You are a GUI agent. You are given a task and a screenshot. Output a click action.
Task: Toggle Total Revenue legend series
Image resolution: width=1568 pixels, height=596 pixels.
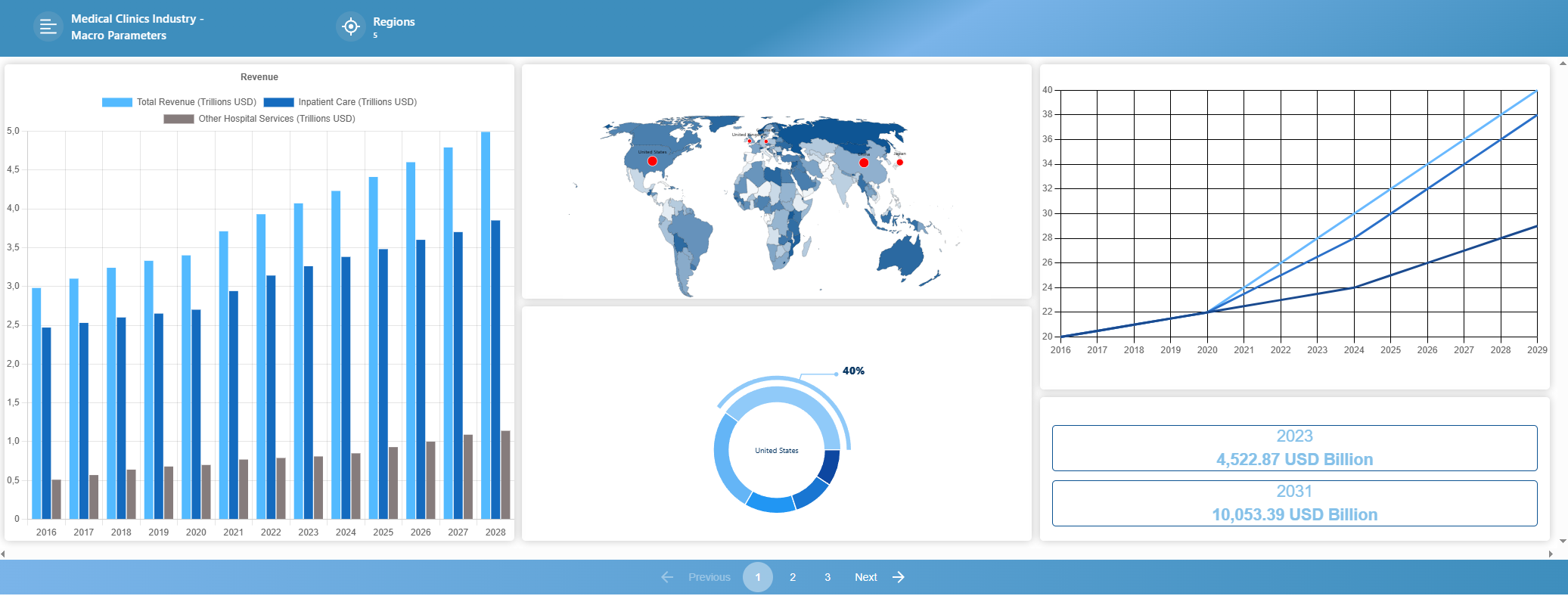click(x=179, y=102)
